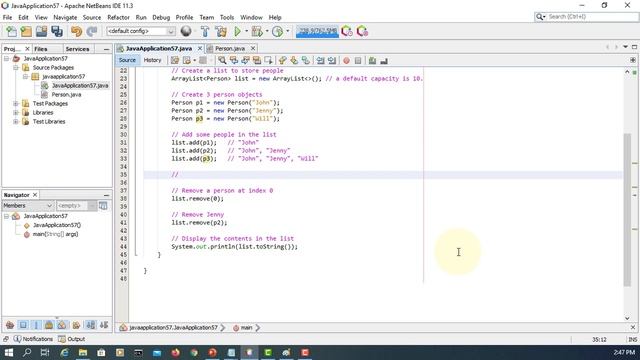Image resolution: width=640 pixels, height=360 pixels.
Task: Switch to the Services panel tab
Action: point(77,49)
